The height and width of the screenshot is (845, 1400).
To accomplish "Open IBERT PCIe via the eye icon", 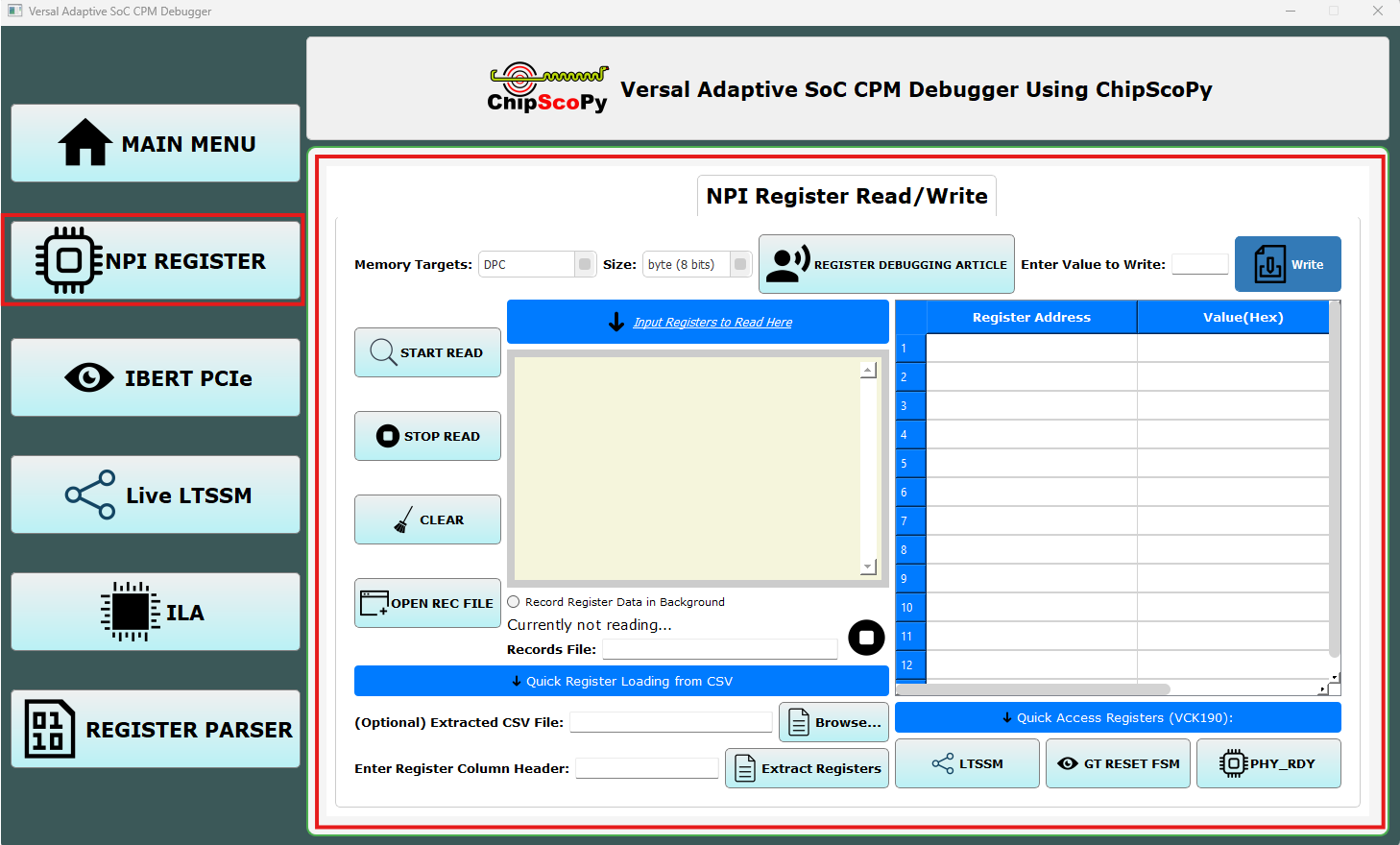I will (89, 377).
